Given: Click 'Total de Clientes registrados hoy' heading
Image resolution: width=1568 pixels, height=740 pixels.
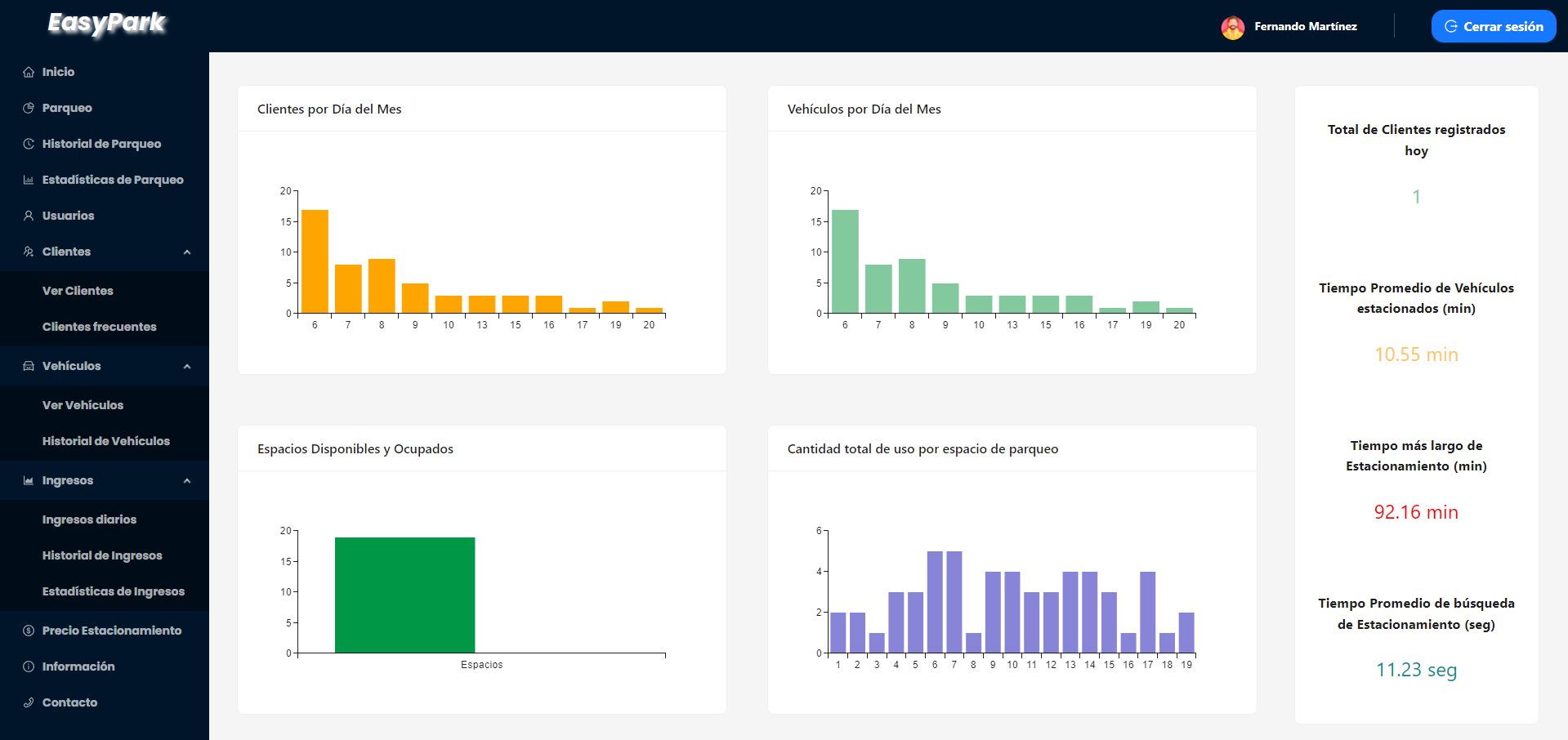Looking at the screenshot, I should (x=1416, y=140).
